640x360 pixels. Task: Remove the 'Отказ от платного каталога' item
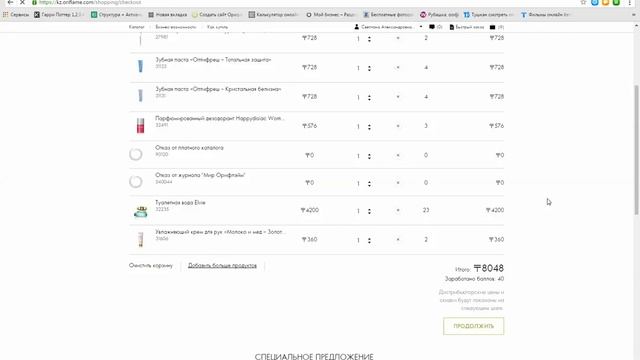click(x=398, y=156)
